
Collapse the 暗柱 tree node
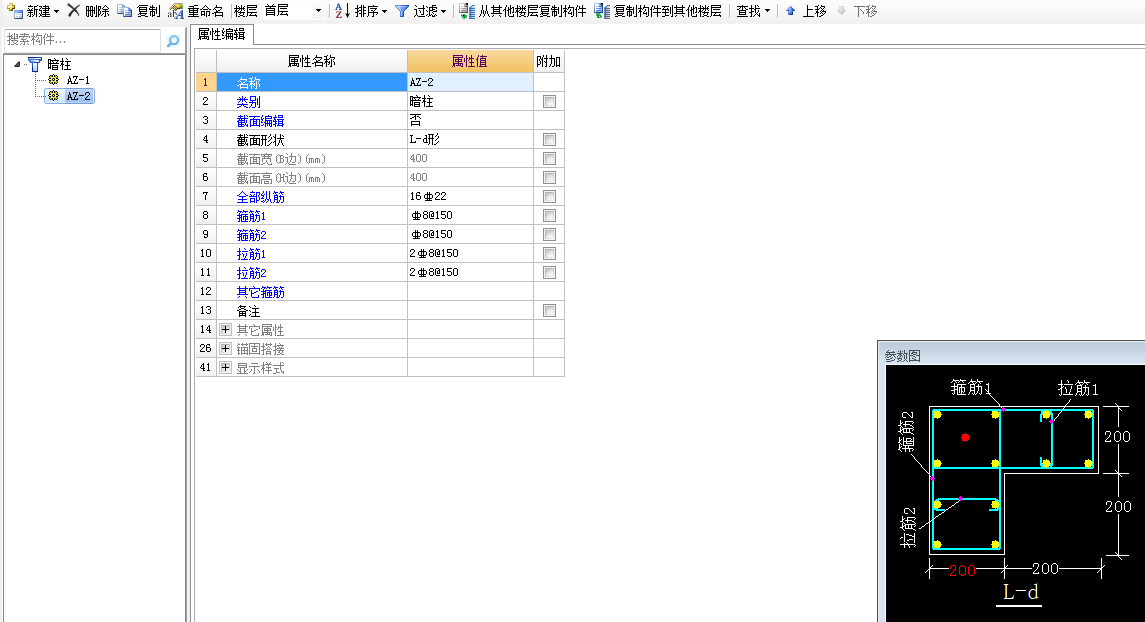click(18, 64)
